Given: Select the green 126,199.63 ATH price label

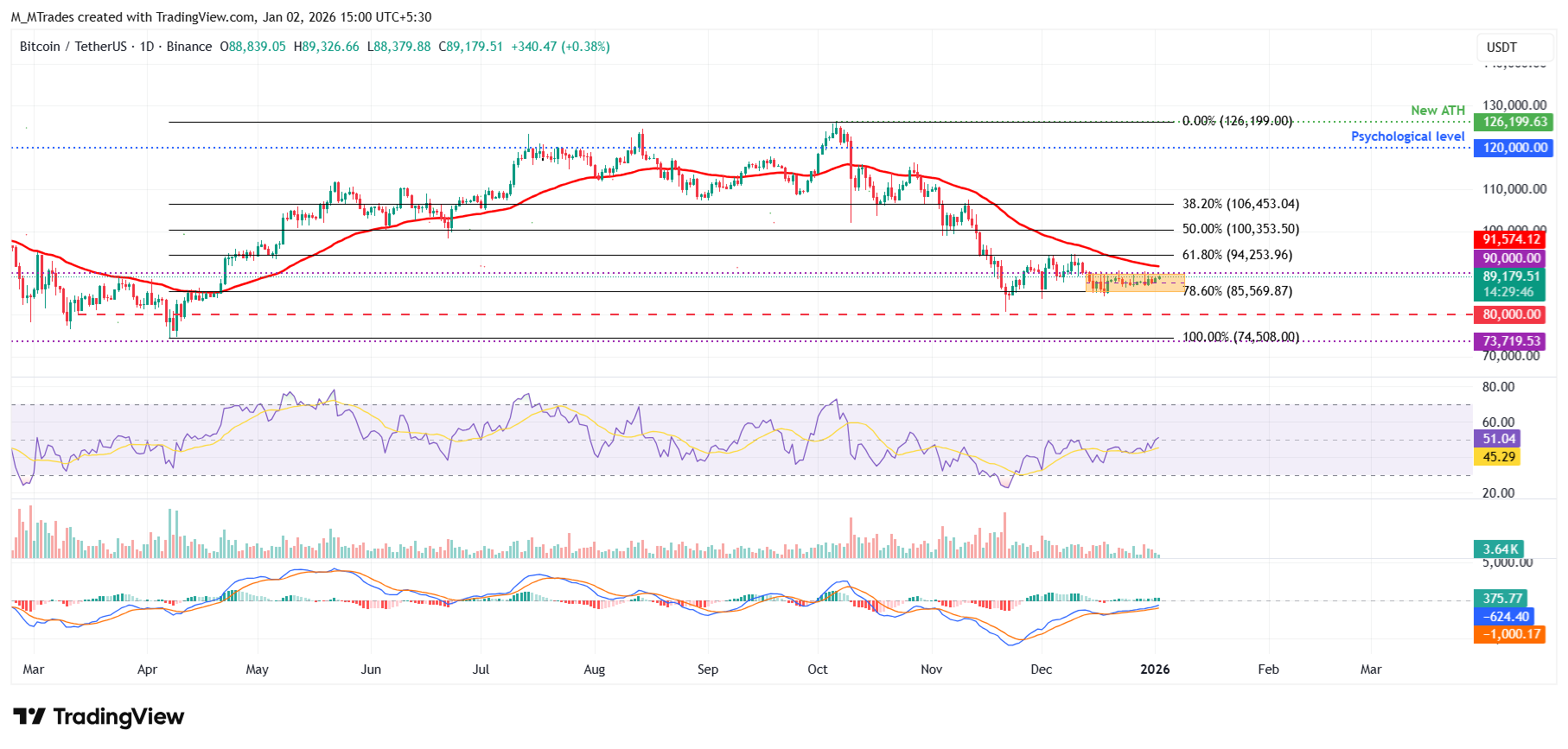Looking at the screenshot, I should tap(1514, 122).
